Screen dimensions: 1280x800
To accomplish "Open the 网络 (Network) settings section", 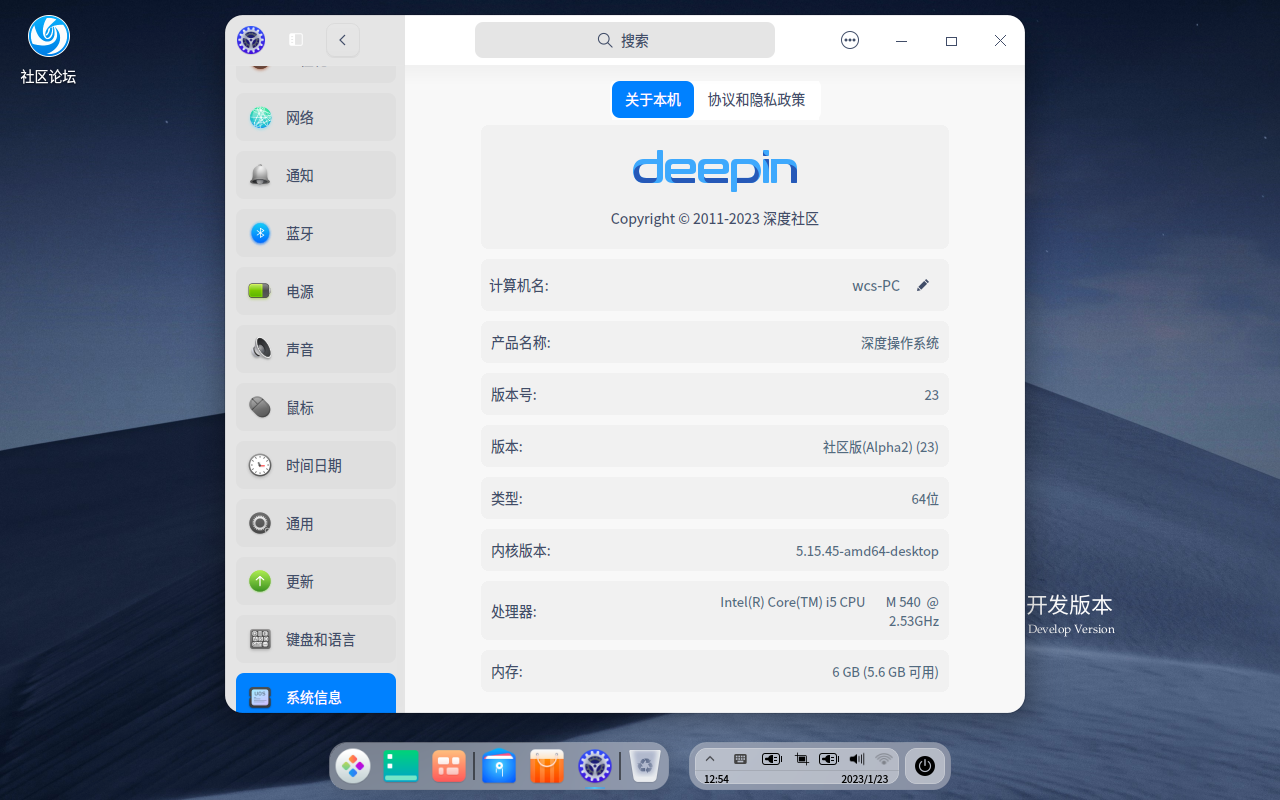I will point(315,117).
